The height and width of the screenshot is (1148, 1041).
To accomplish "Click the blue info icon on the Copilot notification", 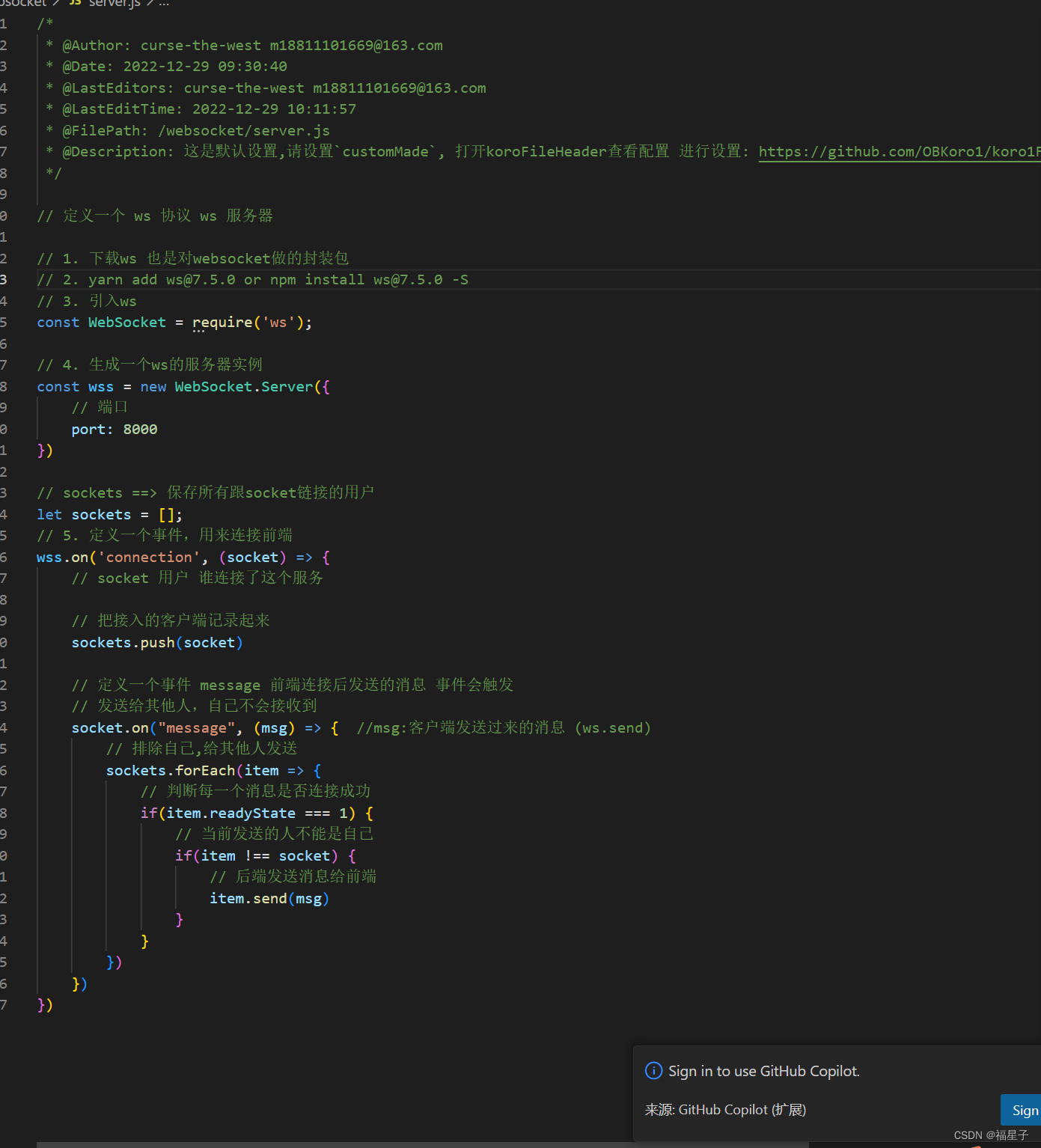I will coord(653,1070).
